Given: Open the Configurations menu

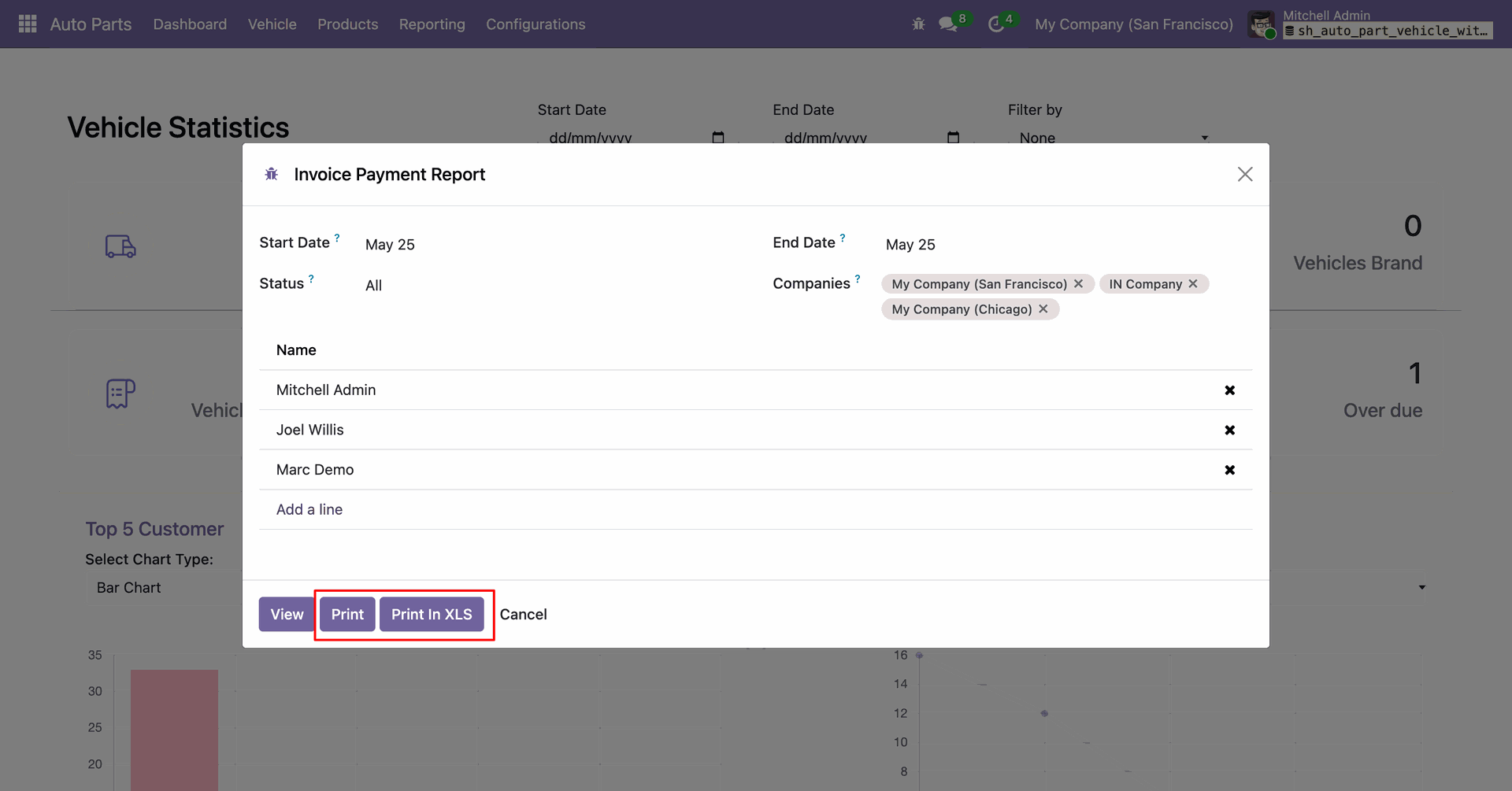Looking at the screenshot, I should pyautogui.click(x=535, y=24).
